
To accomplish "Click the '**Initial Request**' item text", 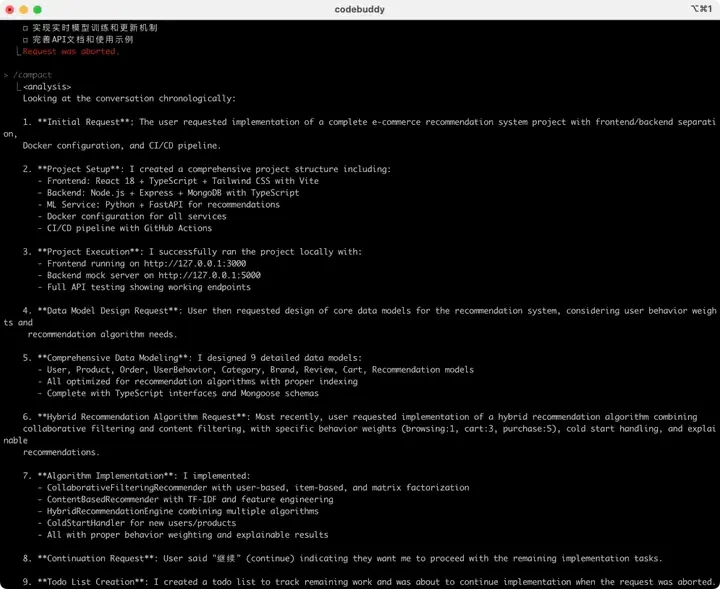I will click(x=84, y=122).
